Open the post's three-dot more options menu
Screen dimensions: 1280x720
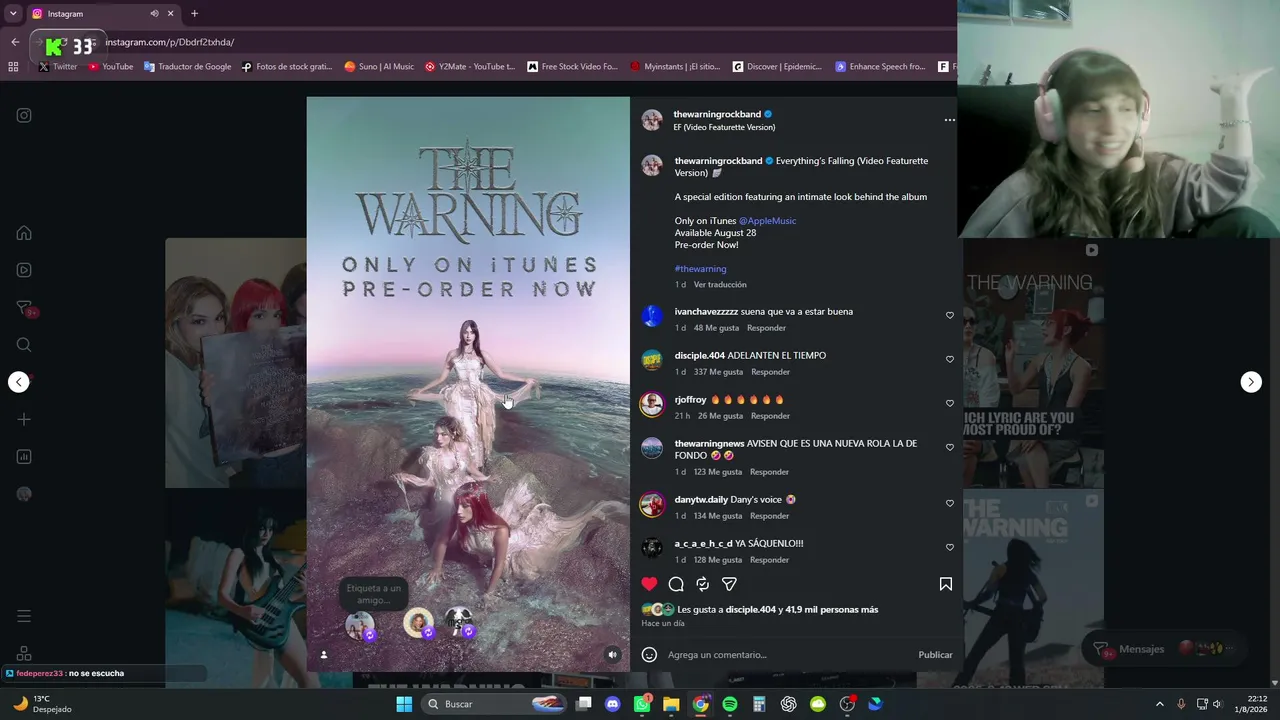click(x=950, y=120)
